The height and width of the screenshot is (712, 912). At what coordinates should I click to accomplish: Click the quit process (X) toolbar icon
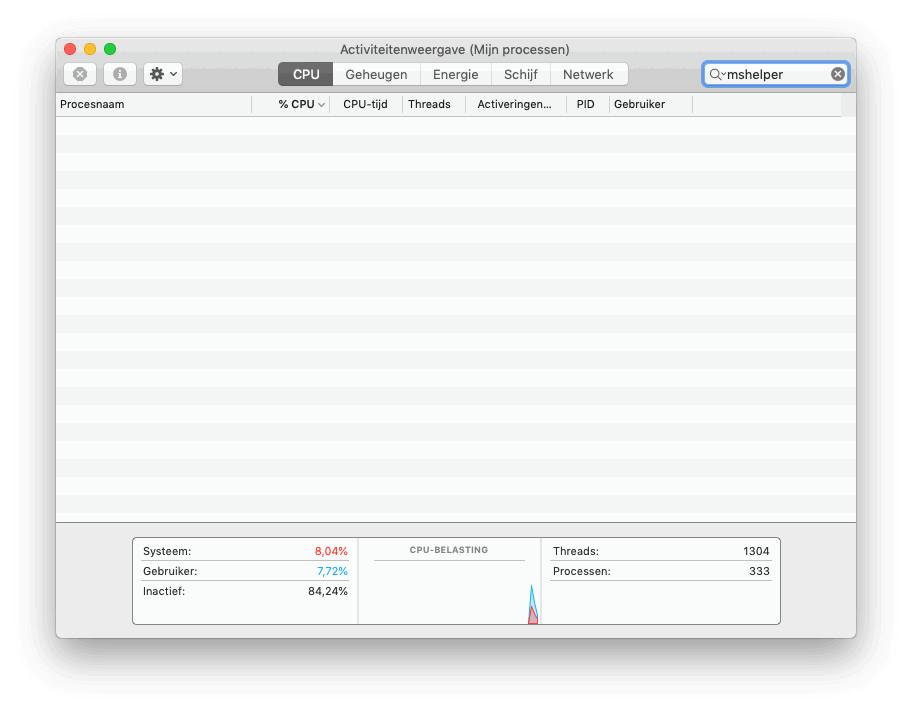80,74
